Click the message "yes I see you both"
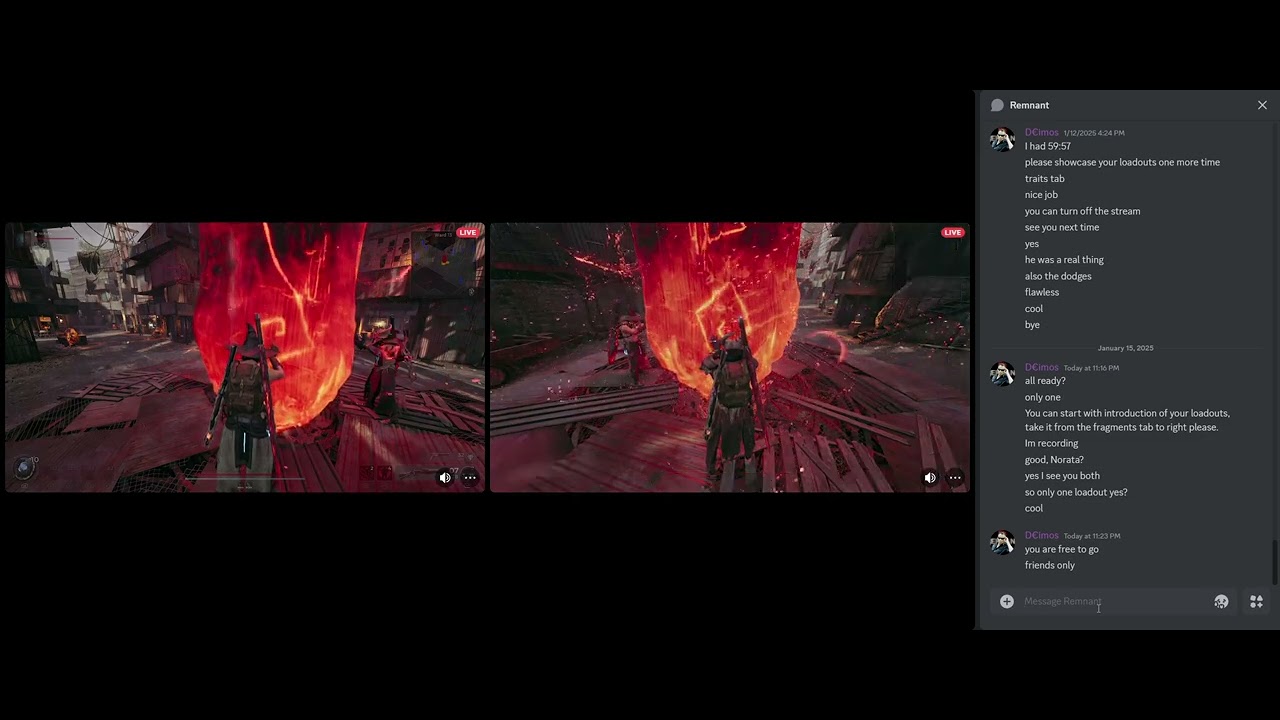Screen dimensions: 1280x720 (x=1062, y=476)
